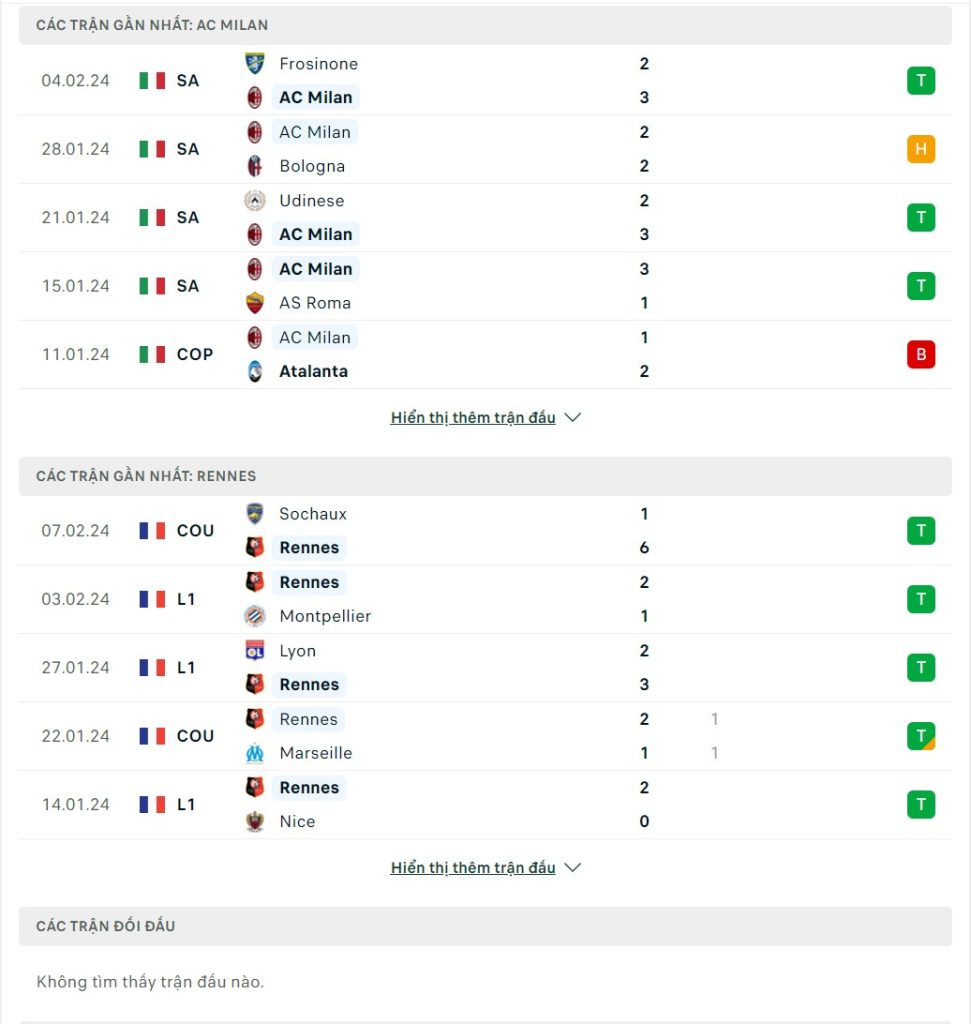Open the Frosinone team name
This screenshot has width=971, height=1024.
pos(319,63)
